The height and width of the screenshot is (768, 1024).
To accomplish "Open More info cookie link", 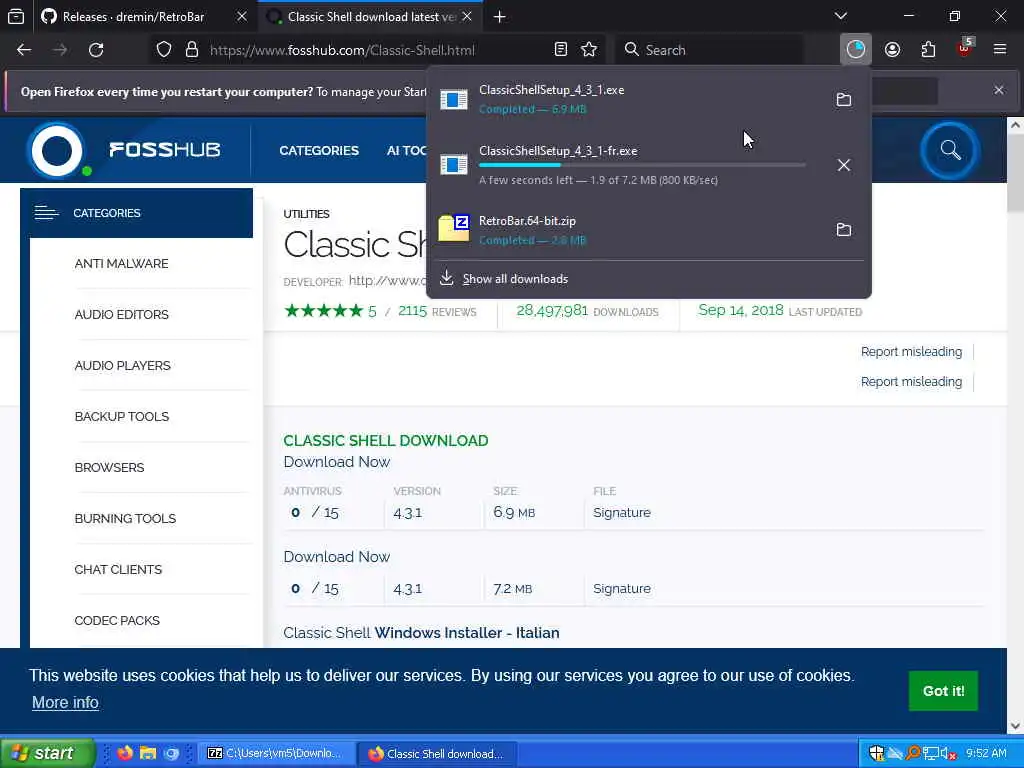I will [65, 703].
